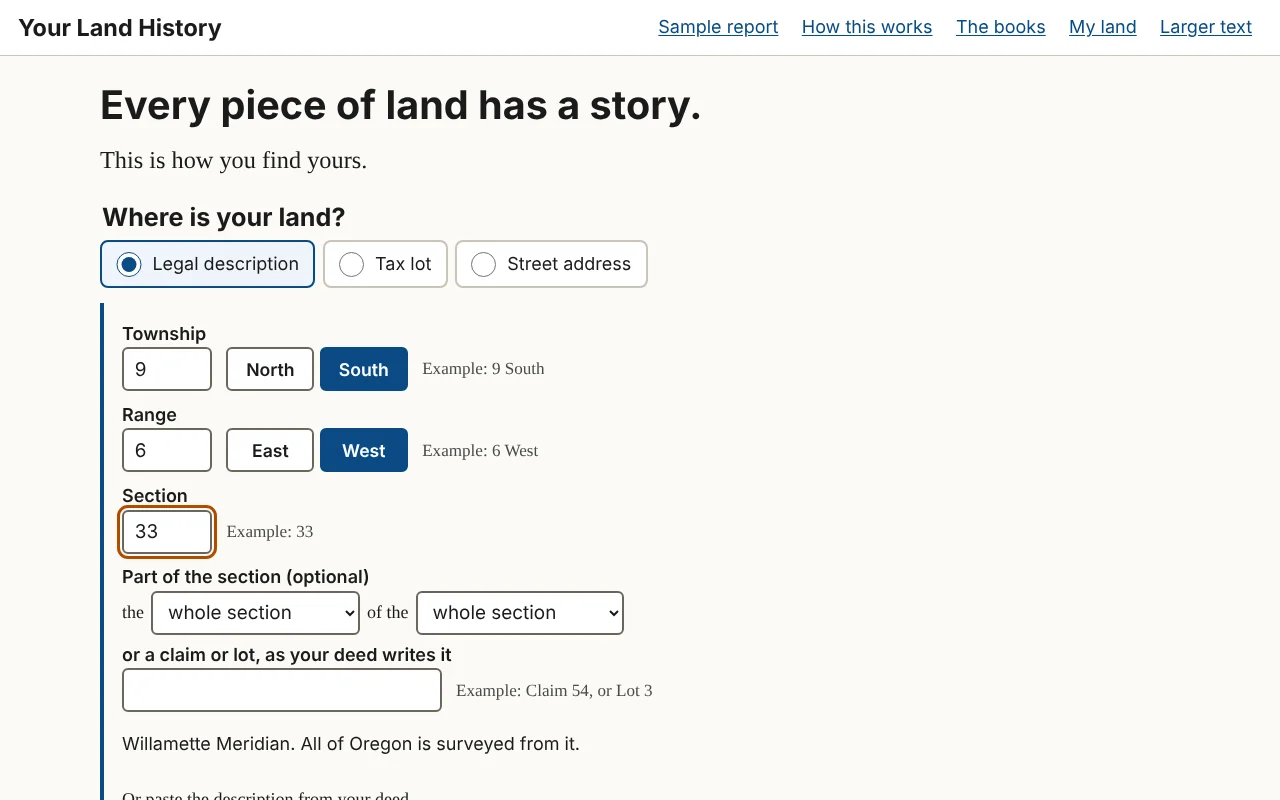Select the Legal description radio option
Viewport: 1280px width, 800px height.
(x=207, y=264)
